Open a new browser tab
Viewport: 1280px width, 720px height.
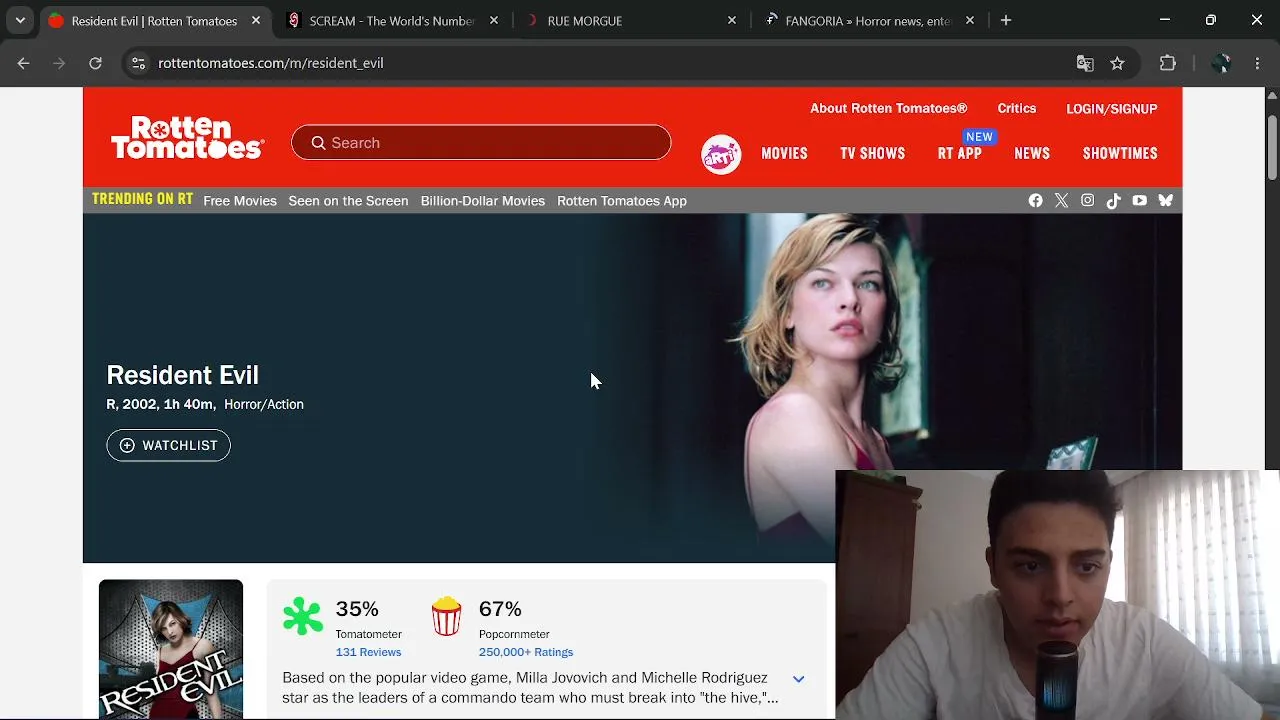pos(1006,20)
